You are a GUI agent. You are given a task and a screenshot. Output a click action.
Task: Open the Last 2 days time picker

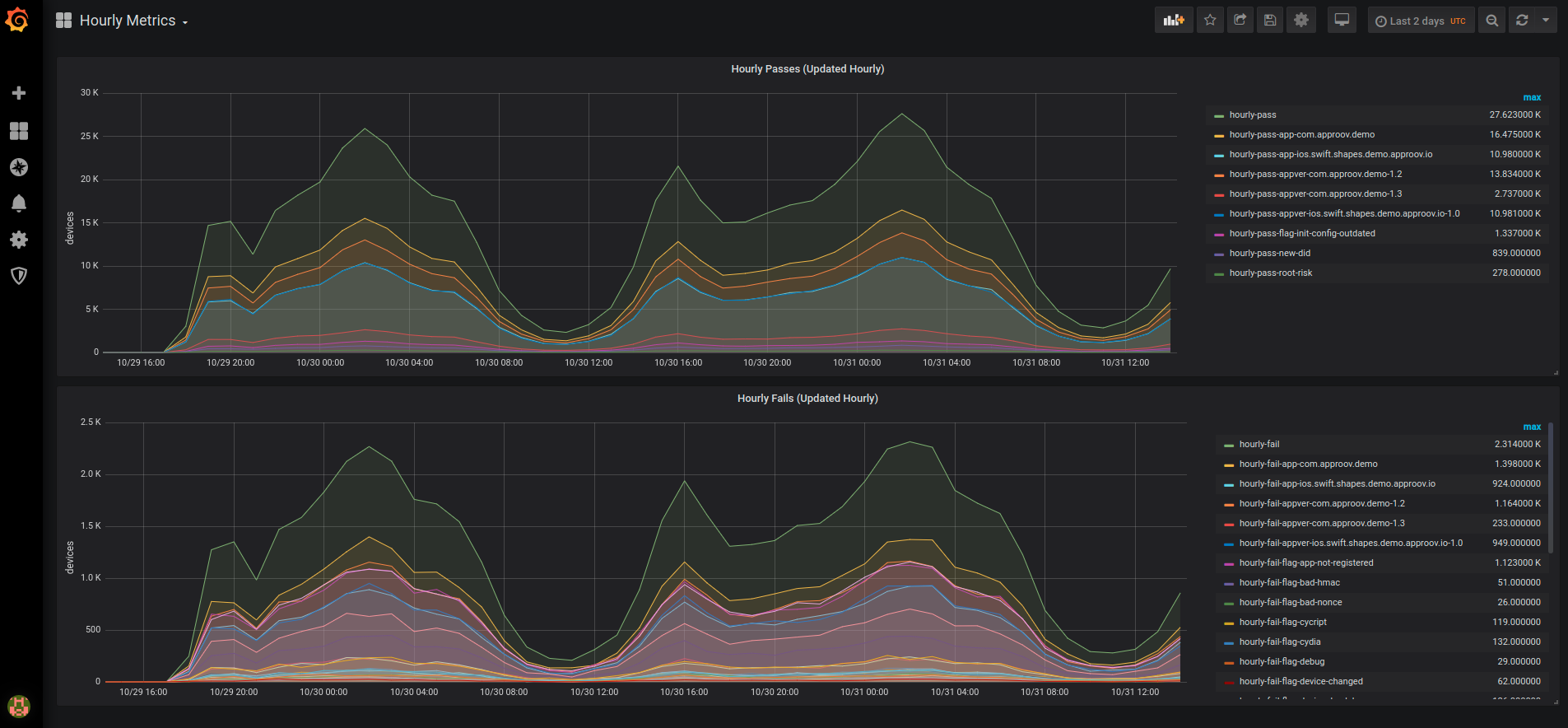tap(1421, 21)
